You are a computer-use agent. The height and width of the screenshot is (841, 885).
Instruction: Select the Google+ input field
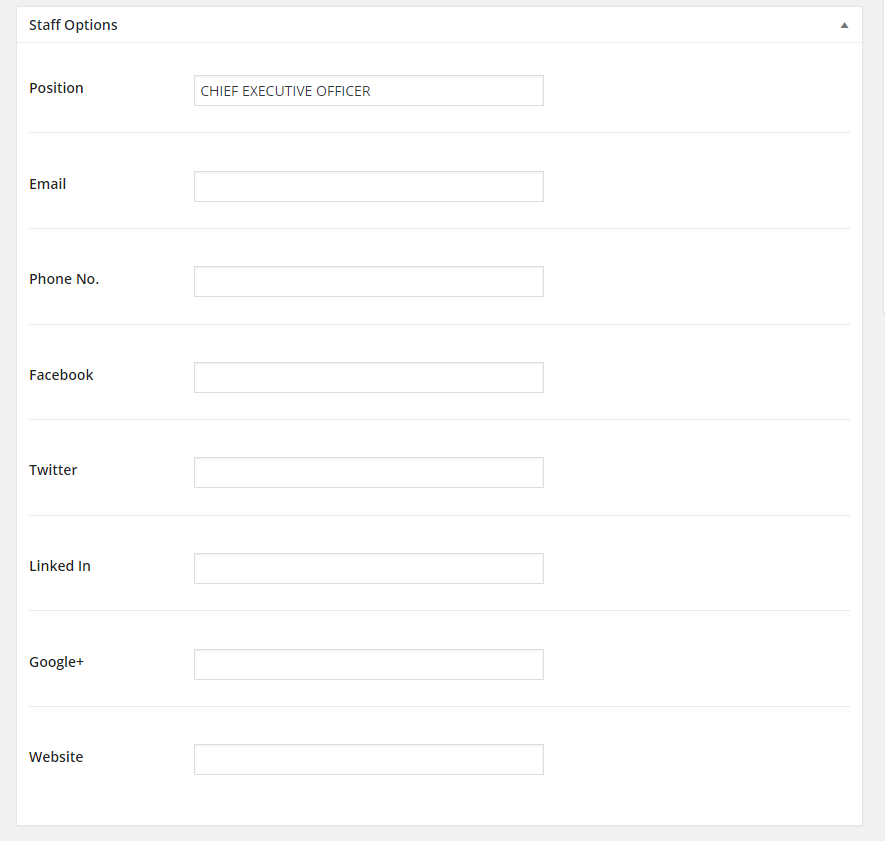(368, 664)
